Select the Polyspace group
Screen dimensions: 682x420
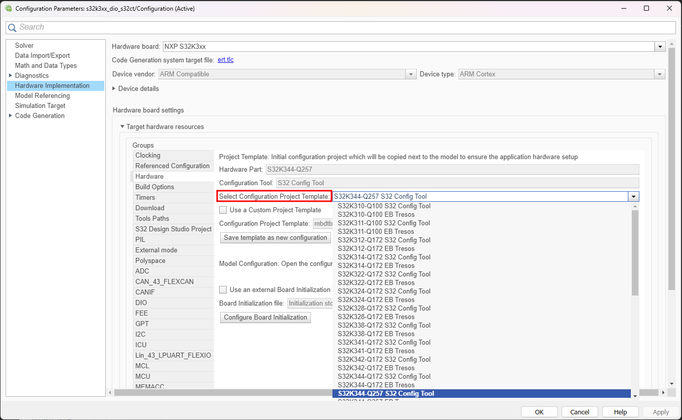173,260
